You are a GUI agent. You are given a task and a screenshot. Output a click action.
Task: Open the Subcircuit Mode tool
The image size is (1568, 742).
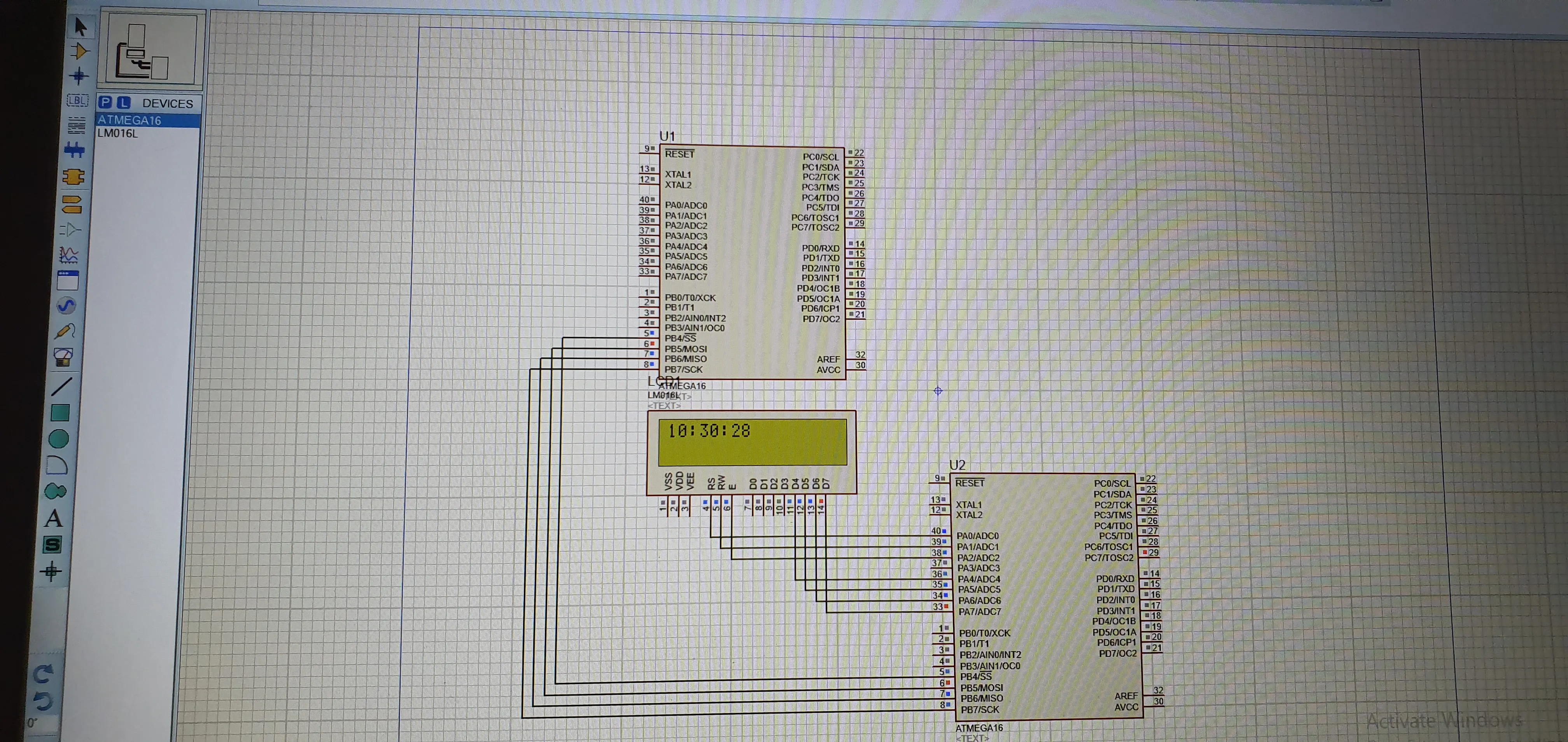pyautogui.click(x=73, y=177)
